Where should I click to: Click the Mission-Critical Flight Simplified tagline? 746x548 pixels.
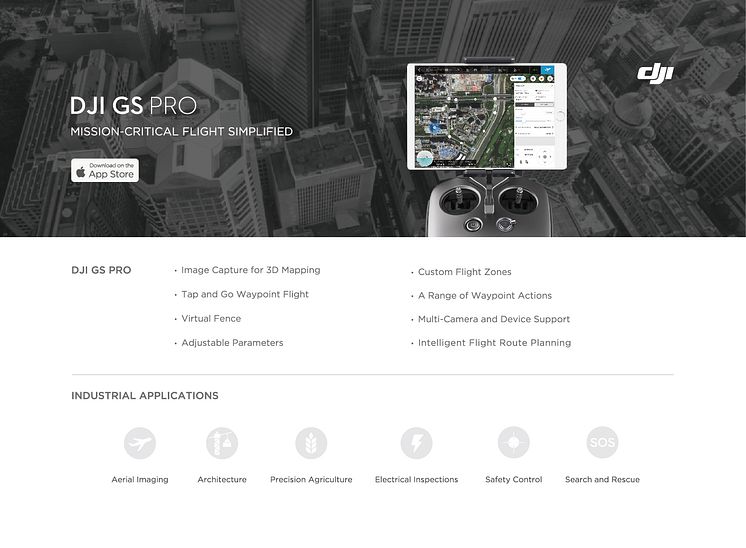[x=182, y=132]
